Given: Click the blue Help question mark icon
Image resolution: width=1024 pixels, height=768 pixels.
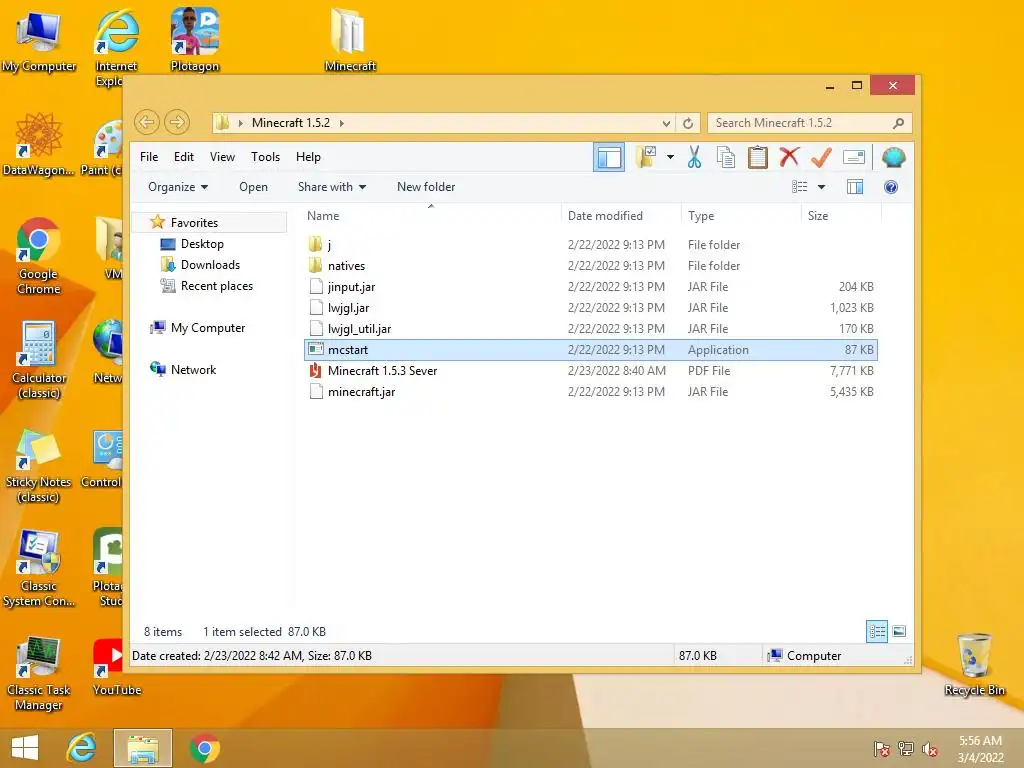Looking at the screenshot, I should point(891,187).
